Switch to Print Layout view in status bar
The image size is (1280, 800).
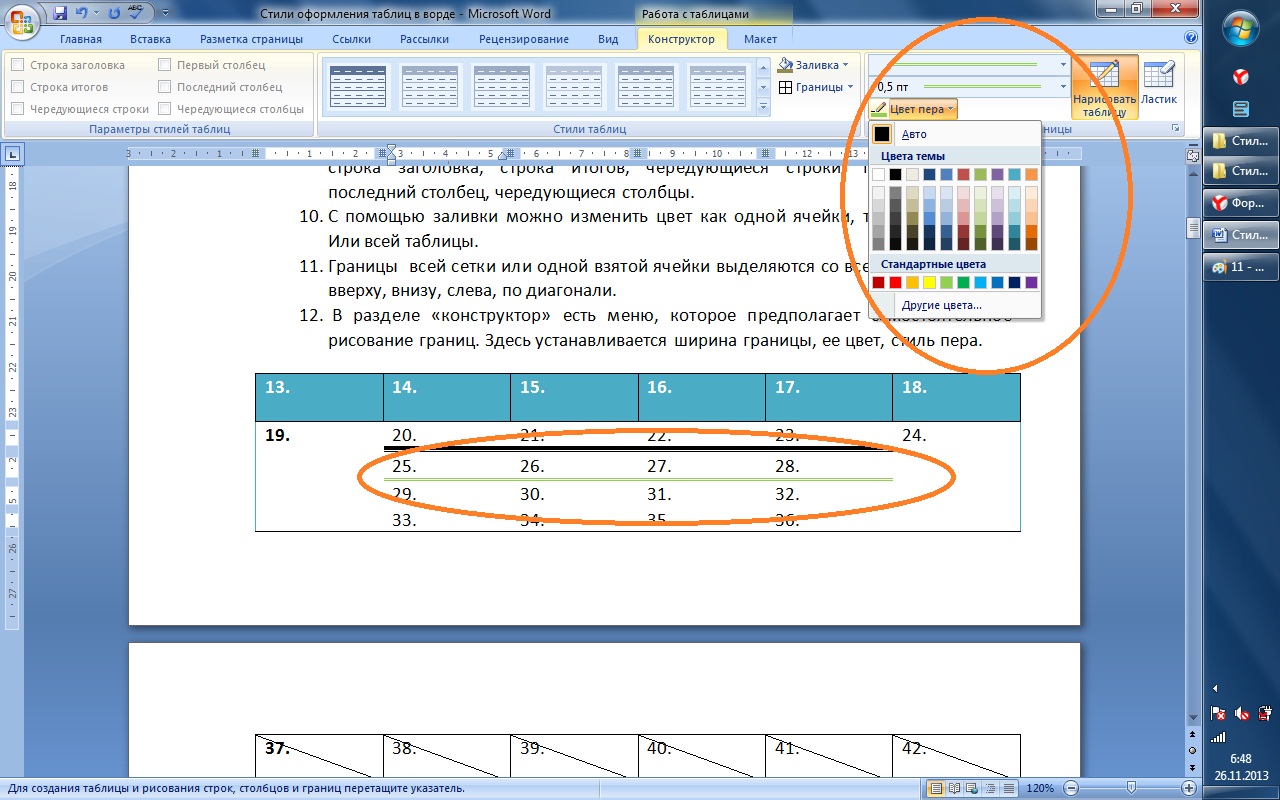pos(937,788)
